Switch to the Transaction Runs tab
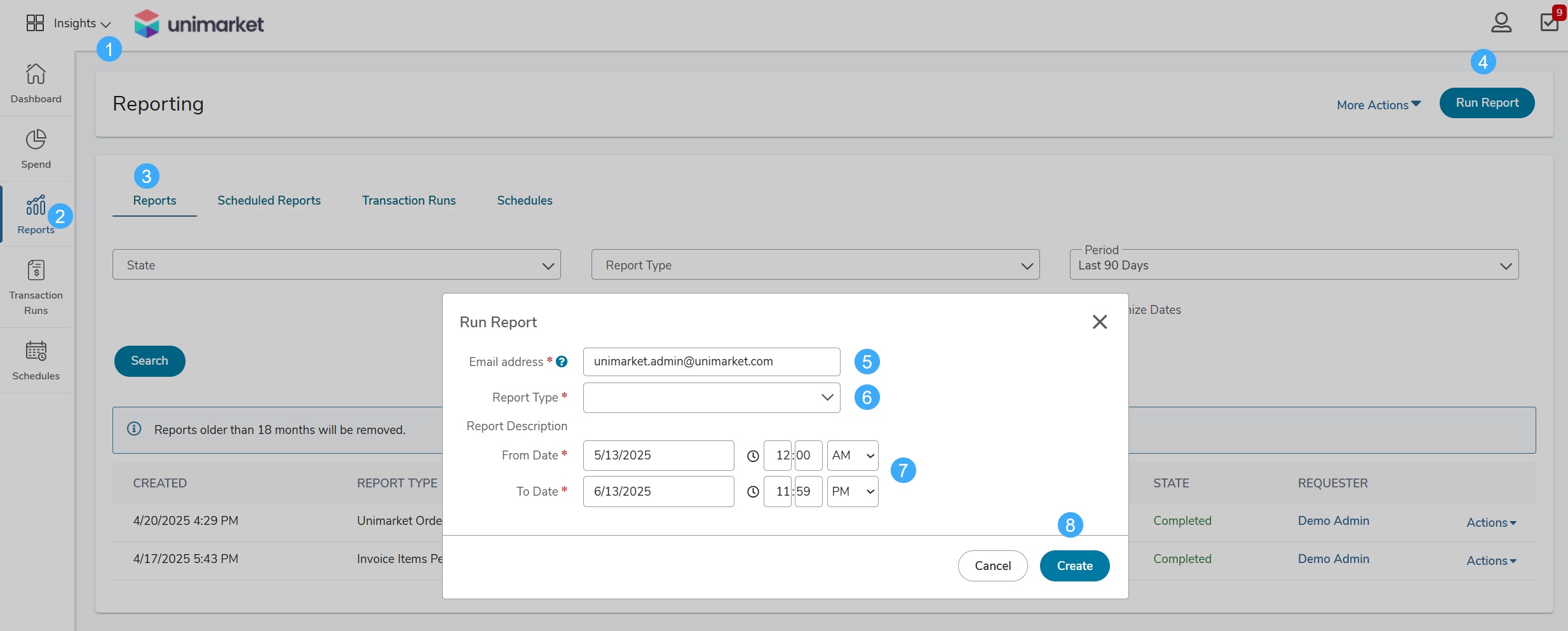The width and height of the screenshot is (1568, 631). click(x=409, y=200)
